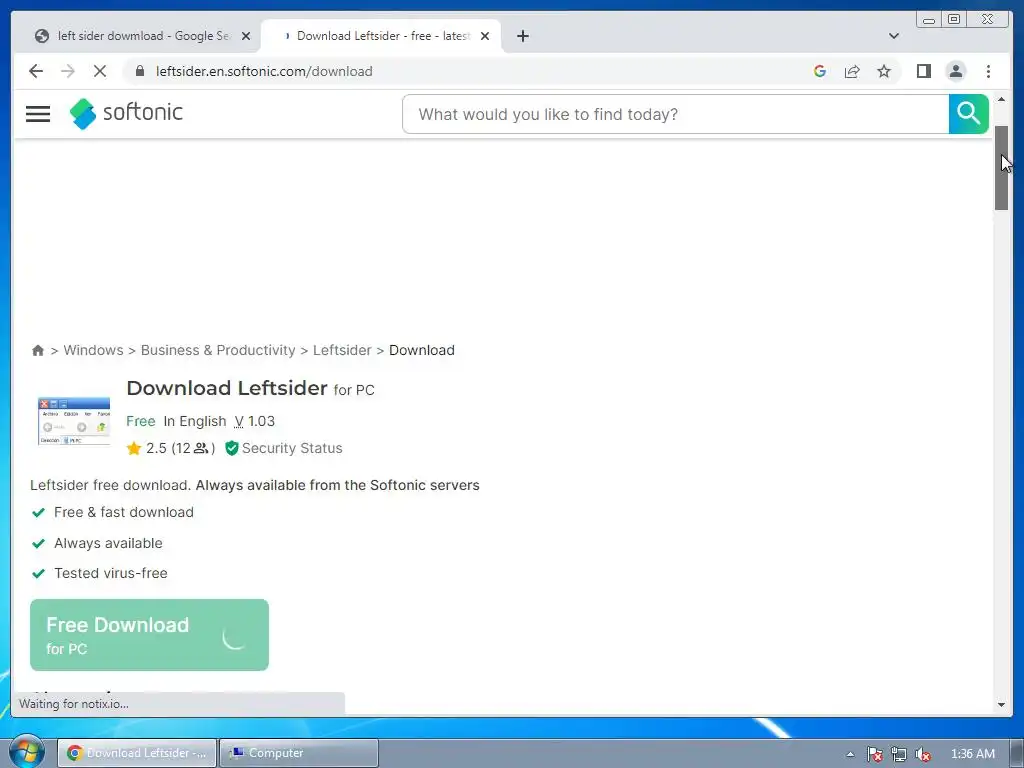Click the Google icon in address bar

pos(820,71)
